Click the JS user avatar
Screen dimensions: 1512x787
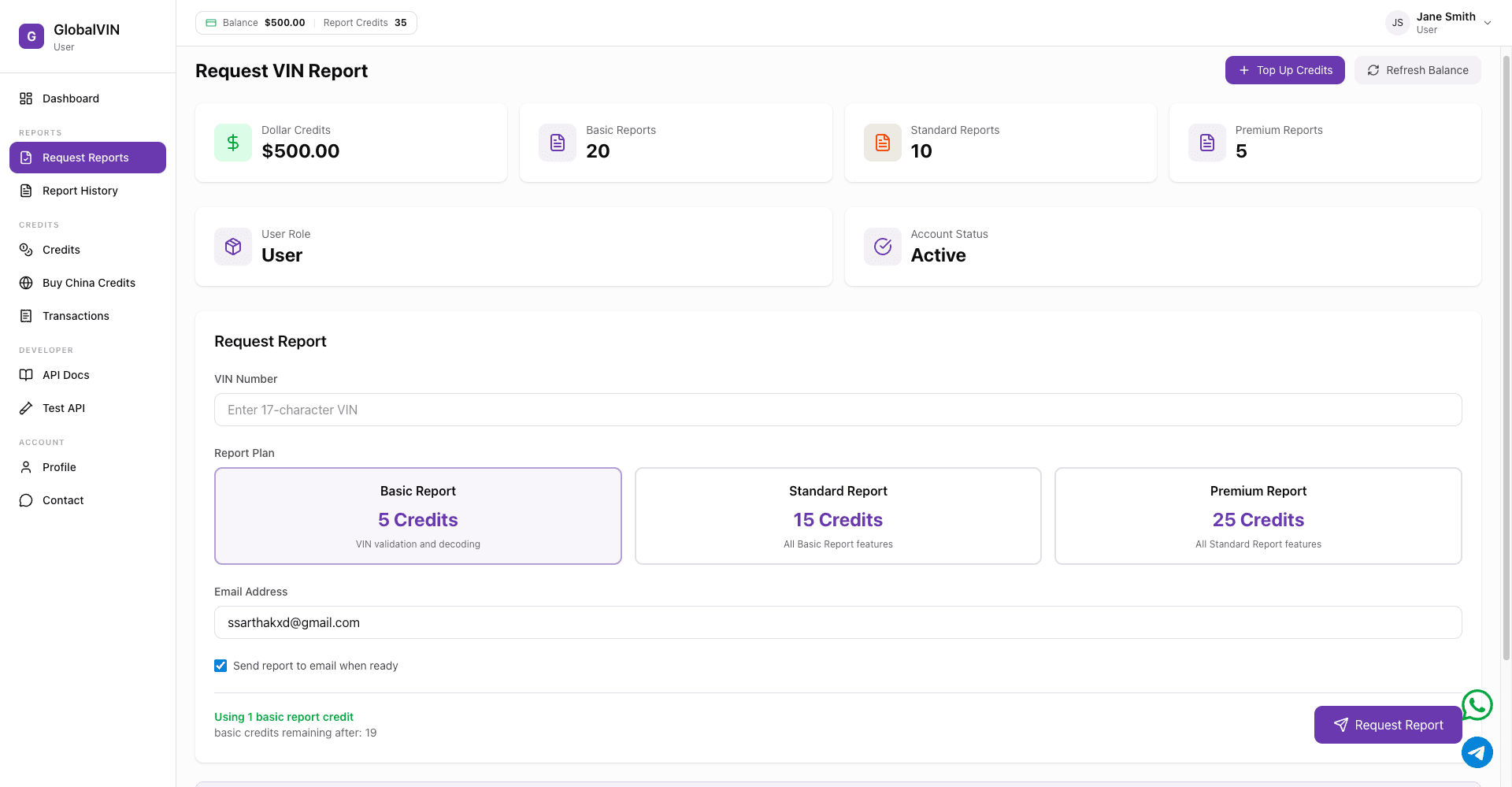point(1397,23)
